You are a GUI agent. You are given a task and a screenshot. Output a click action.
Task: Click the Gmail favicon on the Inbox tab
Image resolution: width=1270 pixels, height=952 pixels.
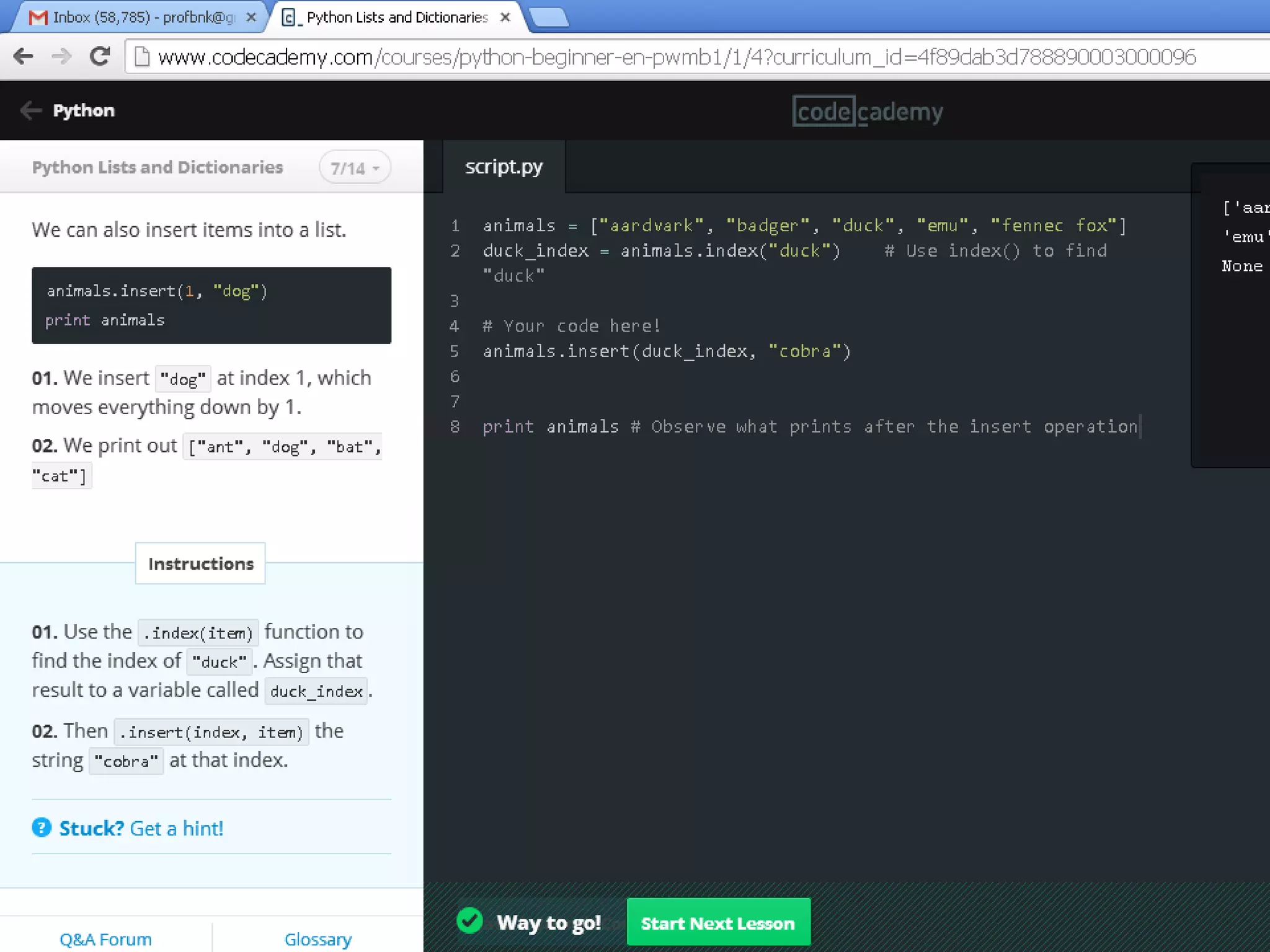[38, 17]
